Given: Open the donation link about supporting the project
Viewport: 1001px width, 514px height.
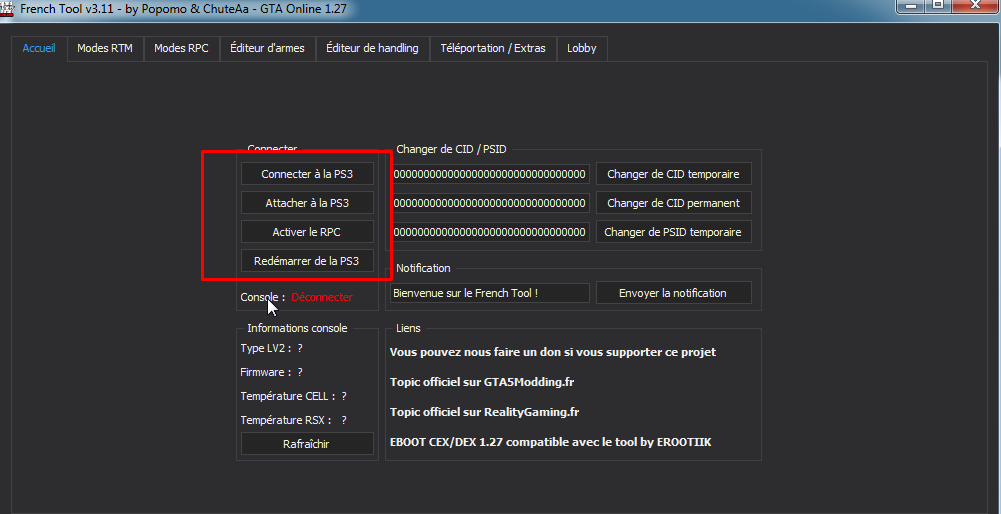Looking at the screenshot, I should [553, 352].
